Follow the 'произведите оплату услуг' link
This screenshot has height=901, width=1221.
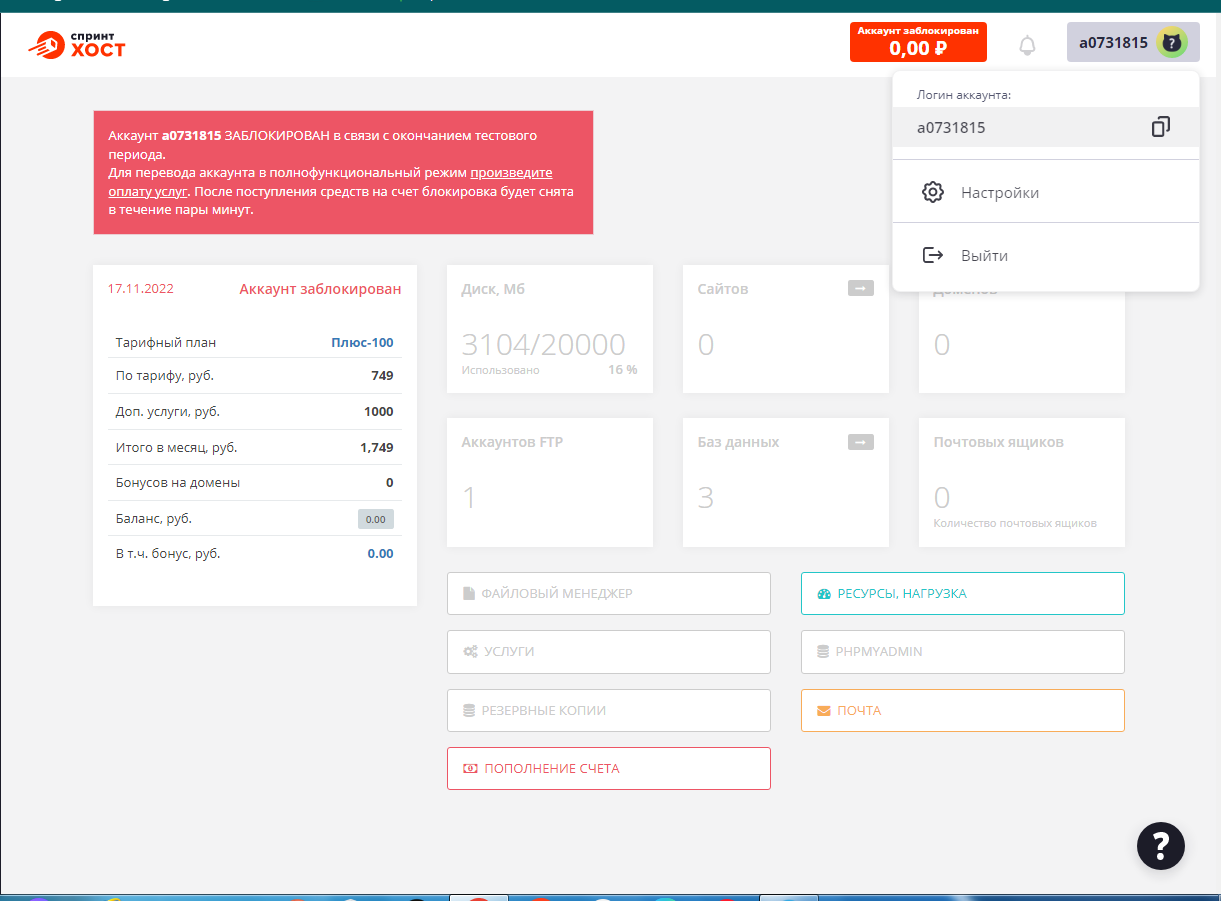click(x=511, y=172)
